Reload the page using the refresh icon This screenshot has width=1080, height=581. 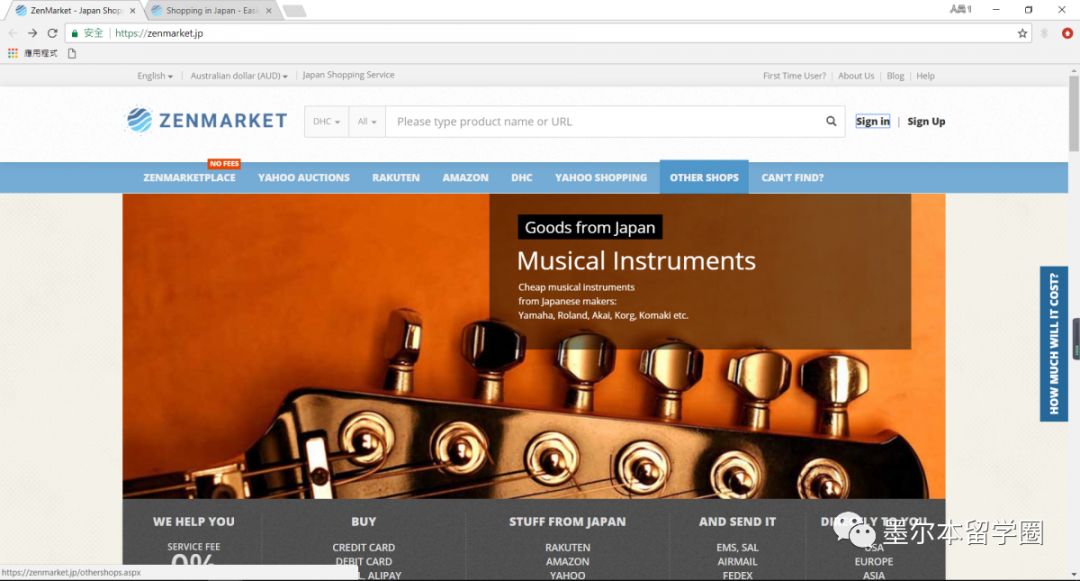click(52, 33)
